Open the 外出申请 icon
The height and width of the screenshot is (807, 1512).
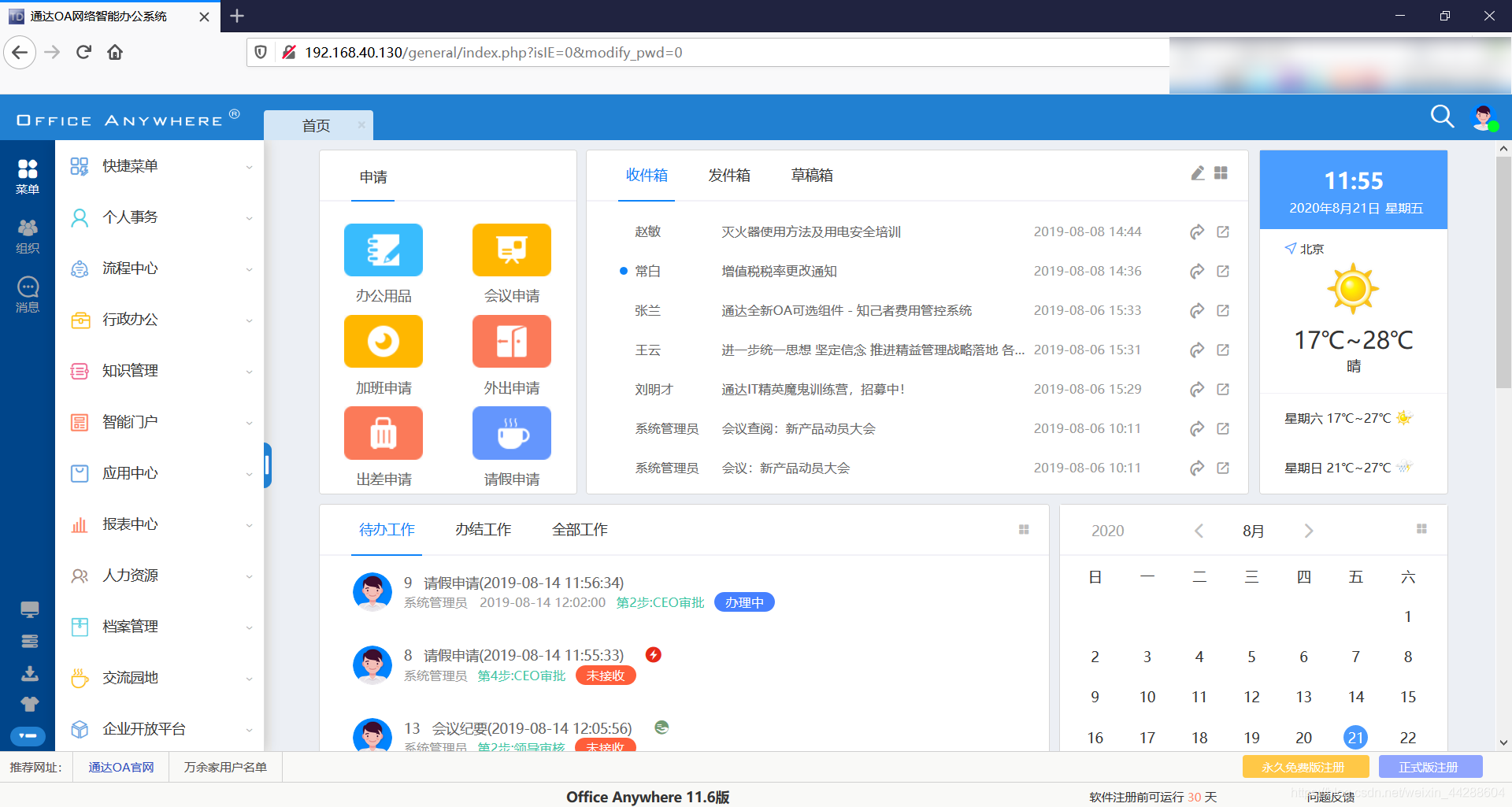(x=512, y=342)
